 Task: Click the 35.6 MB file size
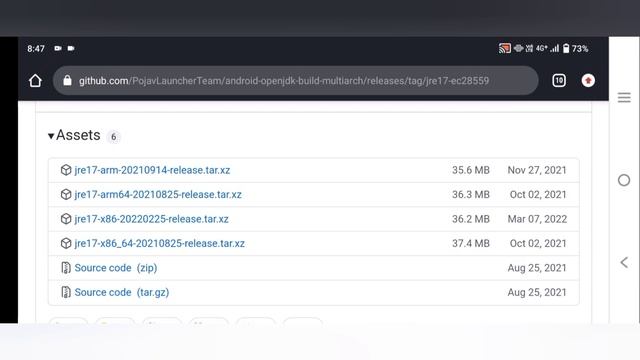click(471, 170)
